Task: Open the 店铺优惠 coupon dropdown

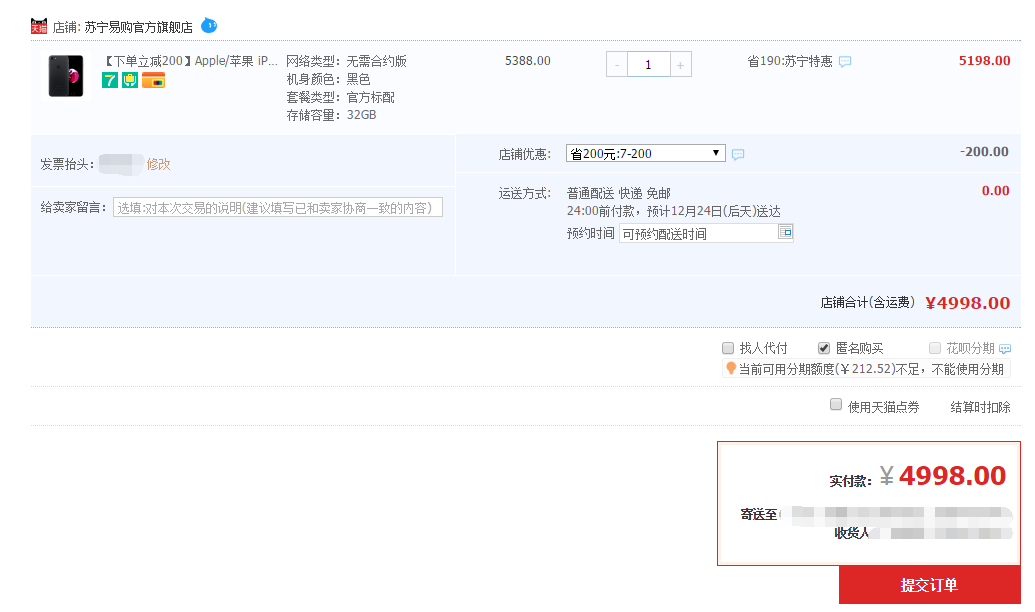Action: point(646,154)
